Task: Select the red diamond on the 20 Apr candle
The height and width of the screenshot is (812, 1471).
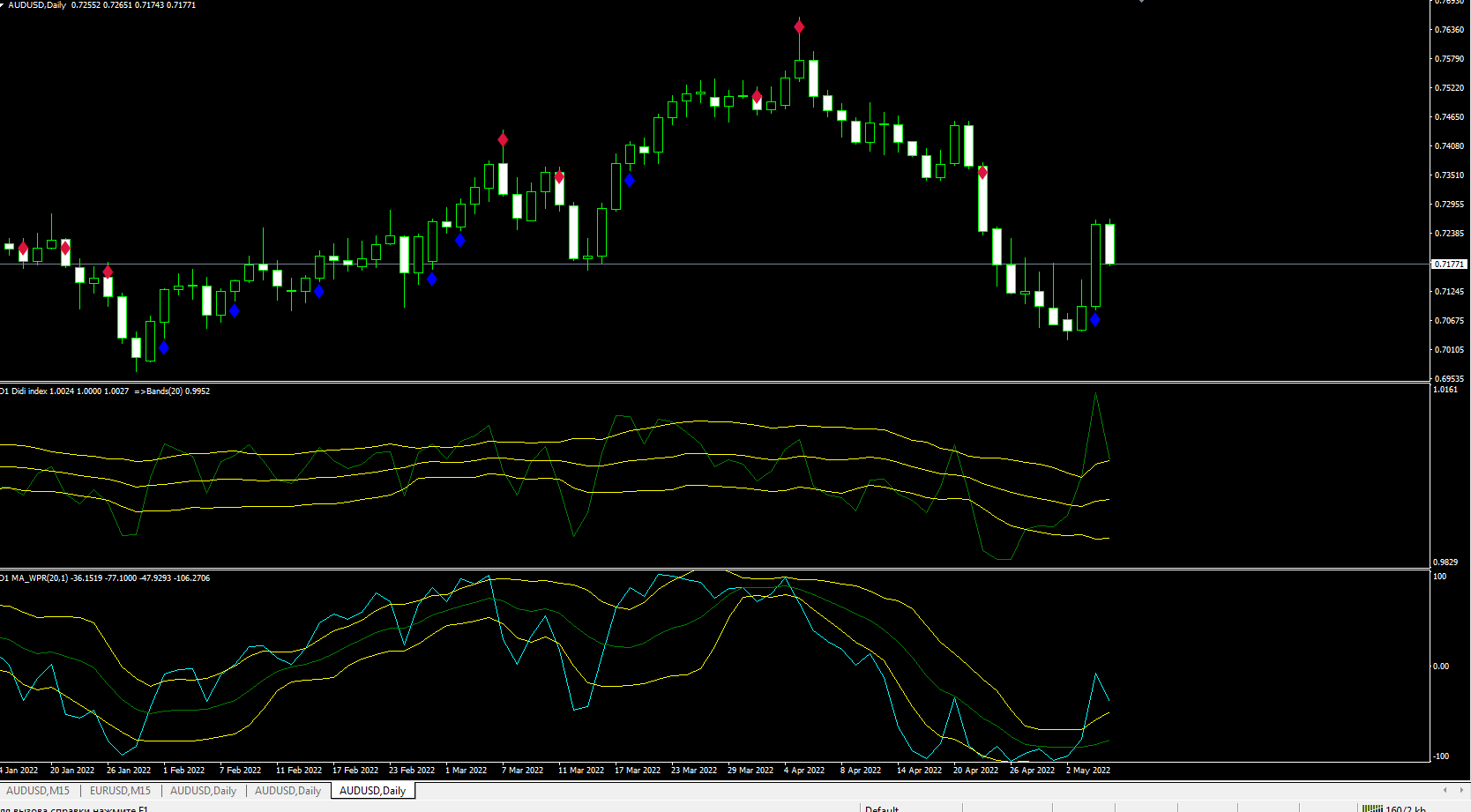Action: coord(982,173)
